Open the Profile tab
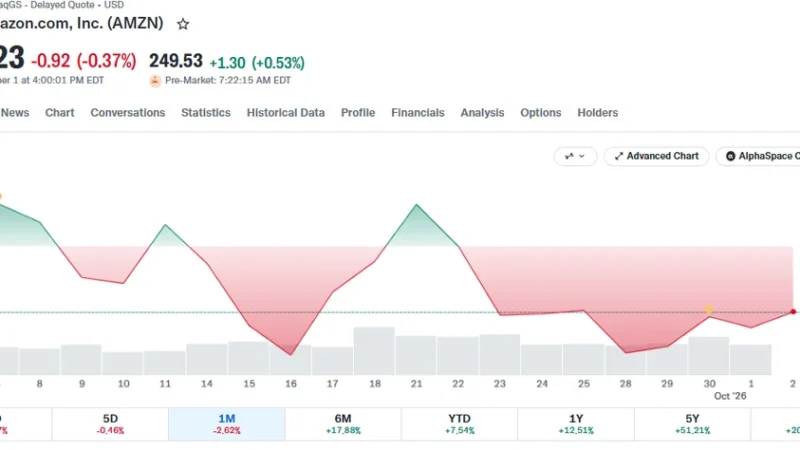Image resolution: width=800 pixels, height=450 pixels. 358,113
